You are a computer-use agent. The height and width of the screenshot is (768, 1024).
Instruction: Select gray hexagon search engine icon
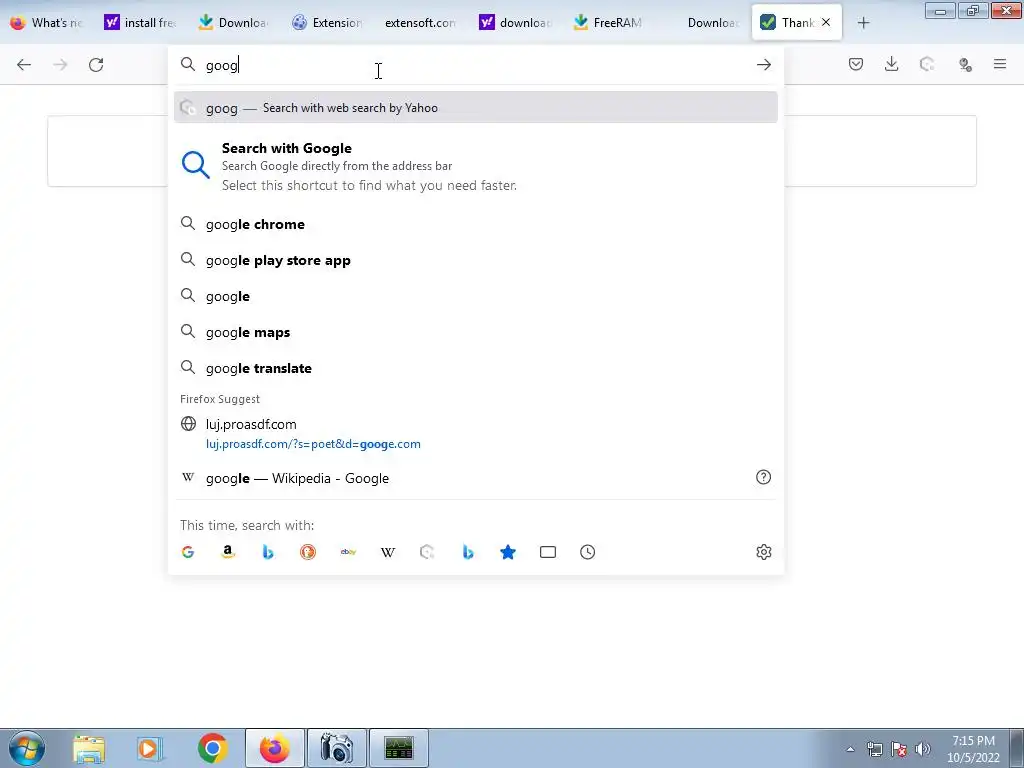[x=428, y=552]
